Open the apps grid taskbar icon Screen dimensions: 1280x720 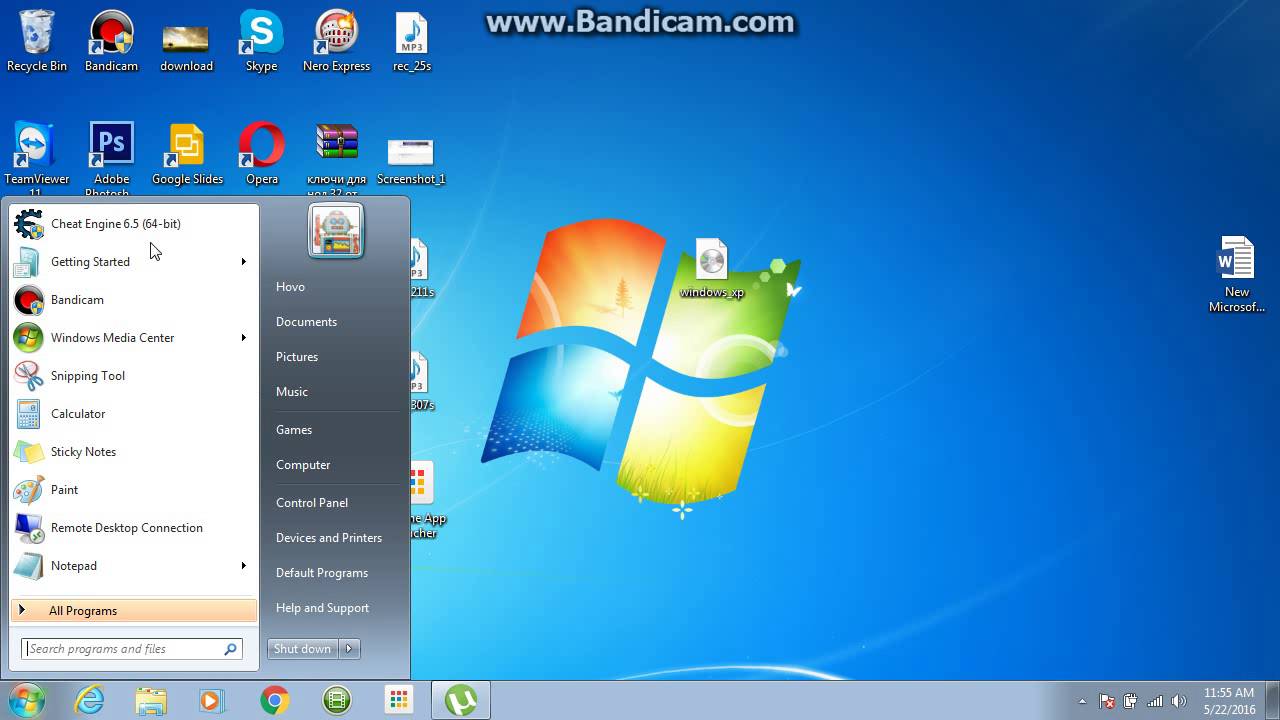pos(399,701)
